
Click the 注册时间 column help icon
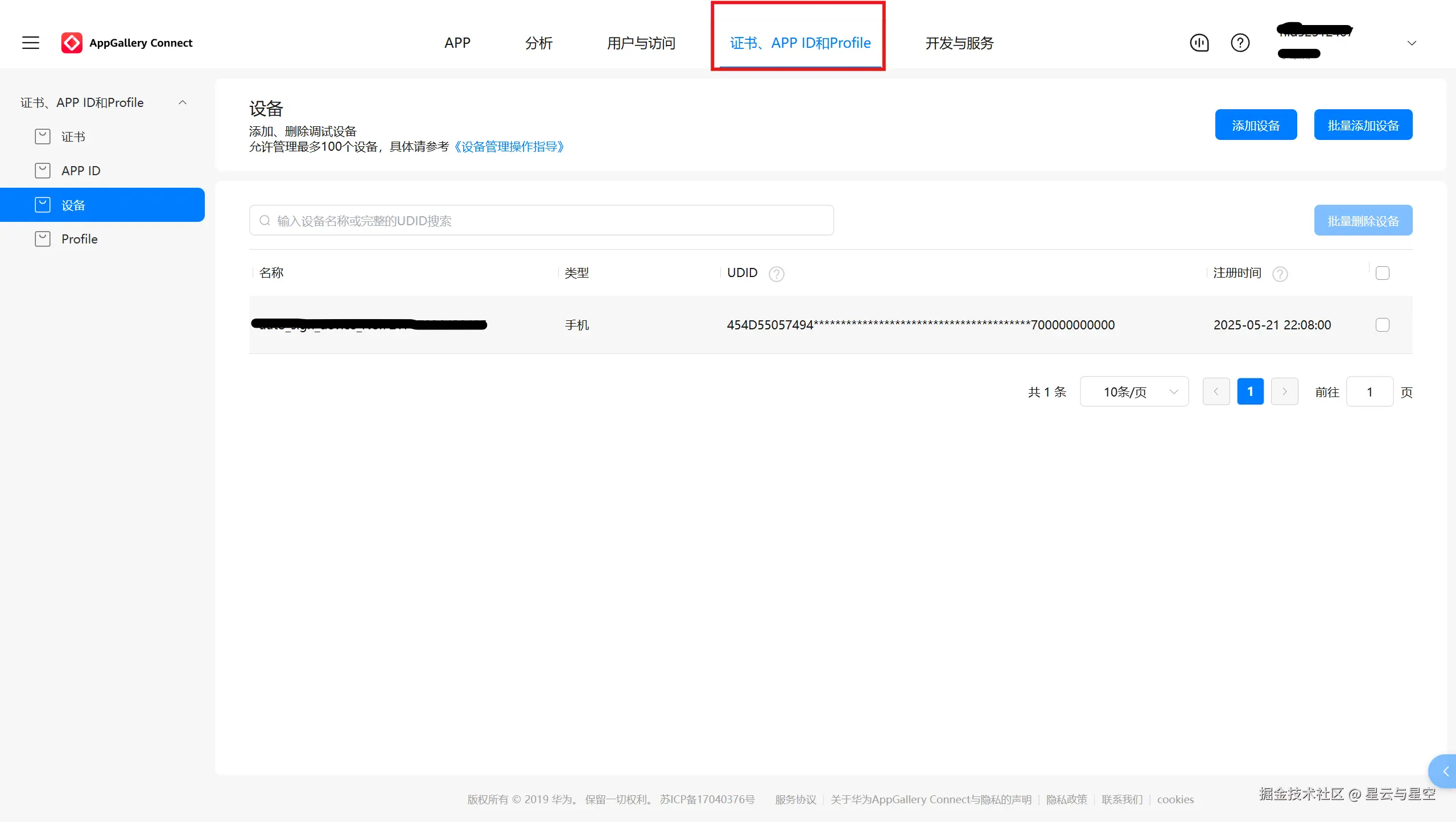coord(1280,274)
